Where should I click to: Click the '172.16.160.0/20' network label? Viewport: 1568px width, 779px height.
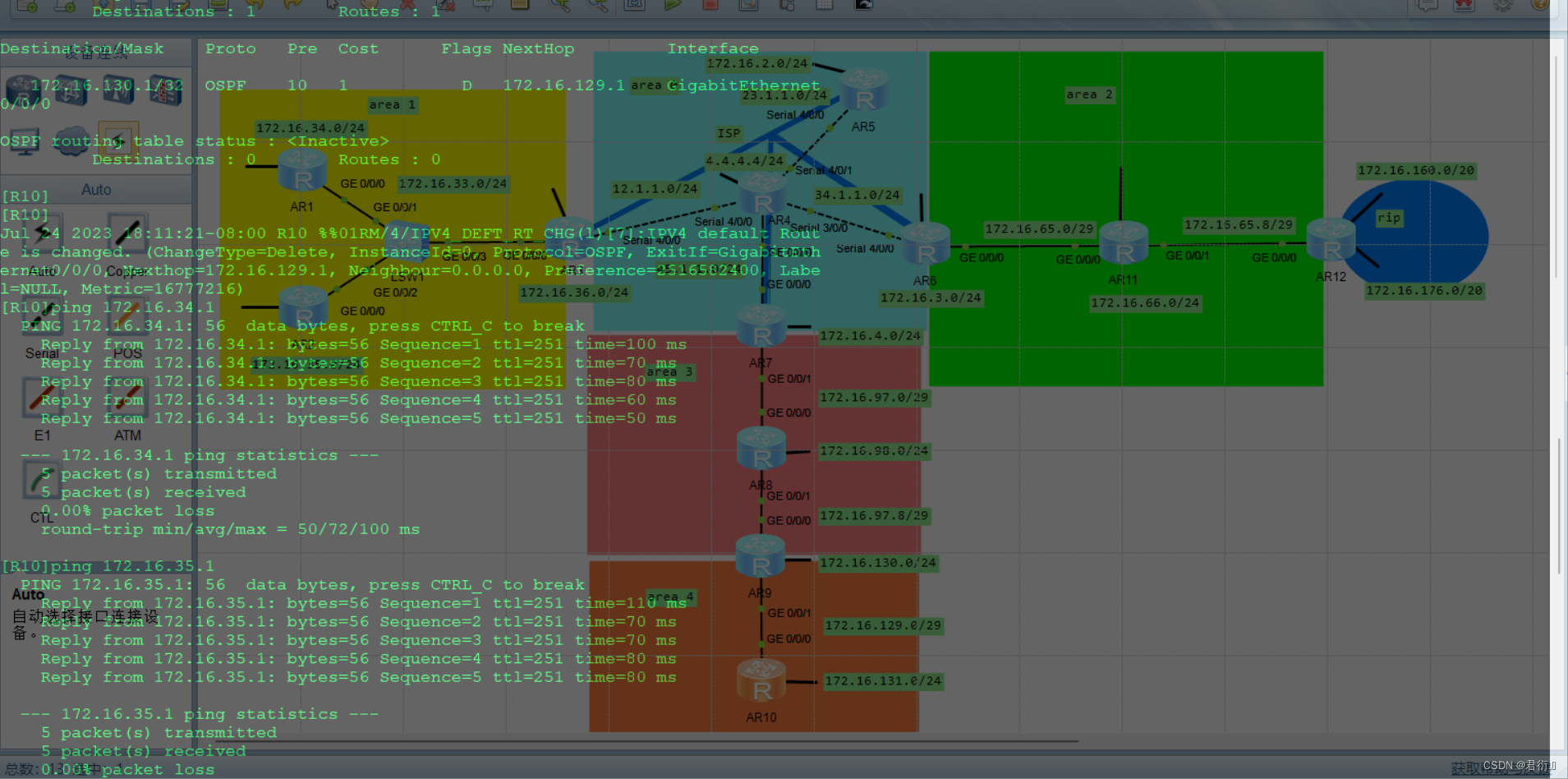[1417, 171]
